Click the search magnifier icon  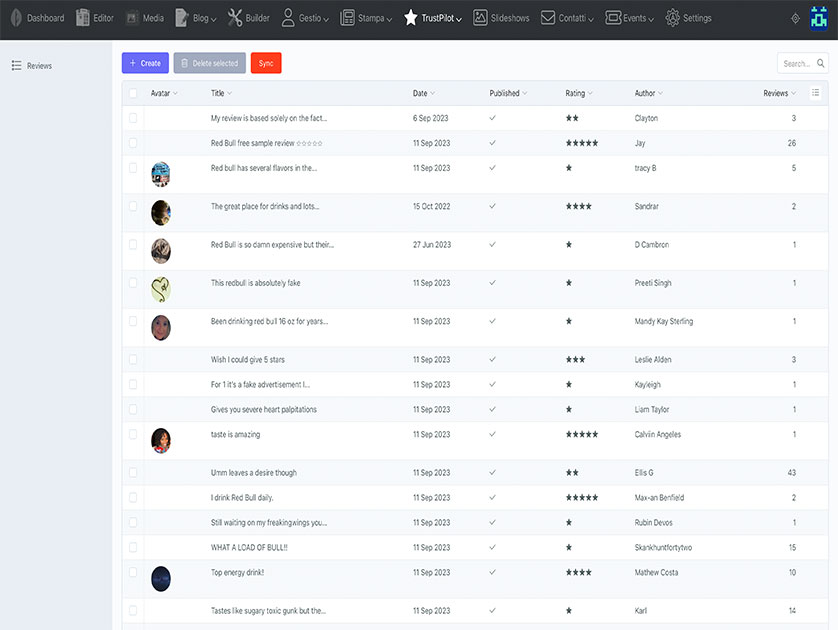tap(820, 63)
